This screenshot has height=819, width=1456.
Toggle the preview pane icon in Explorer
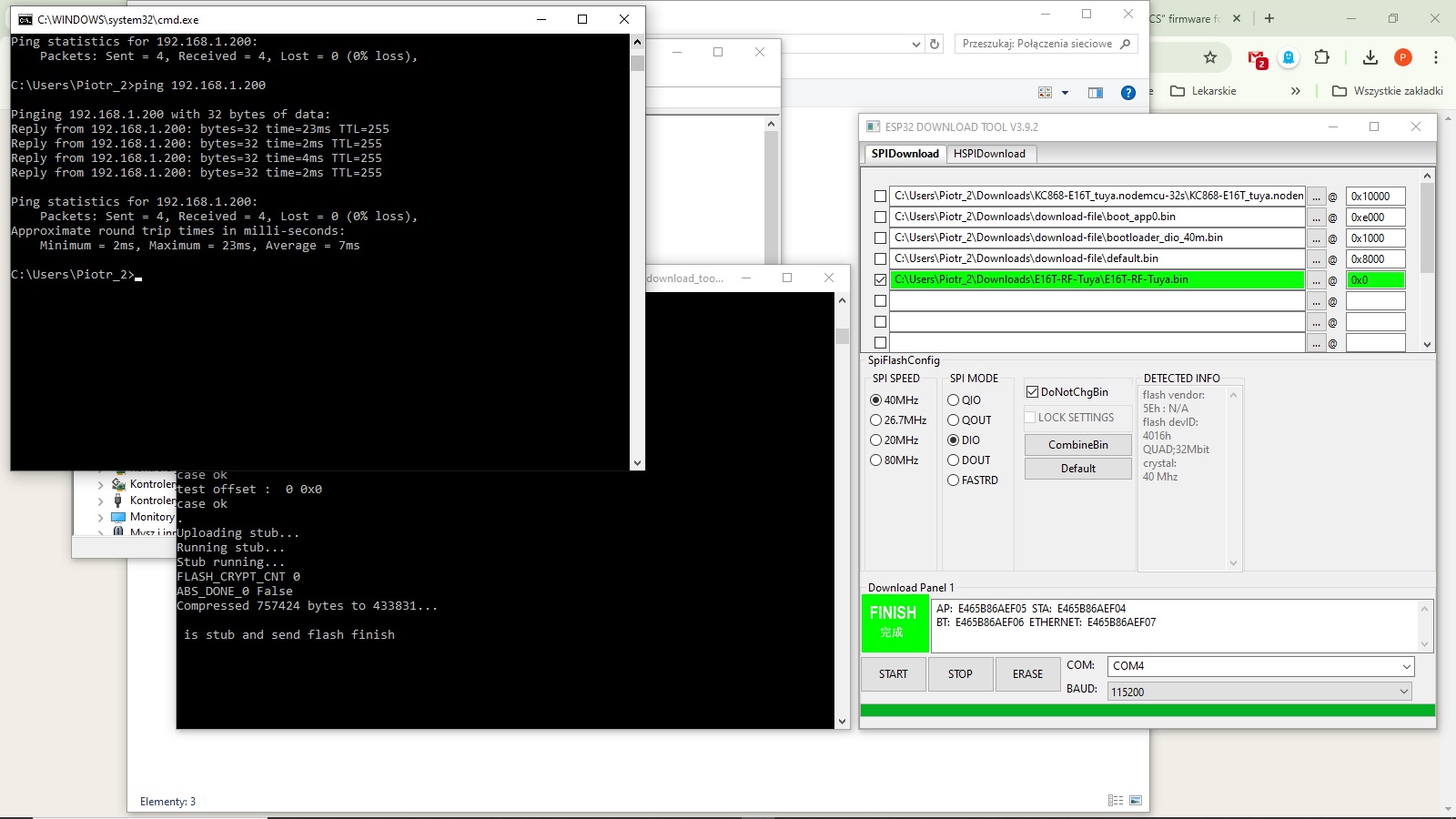(x=1095, y=93)
